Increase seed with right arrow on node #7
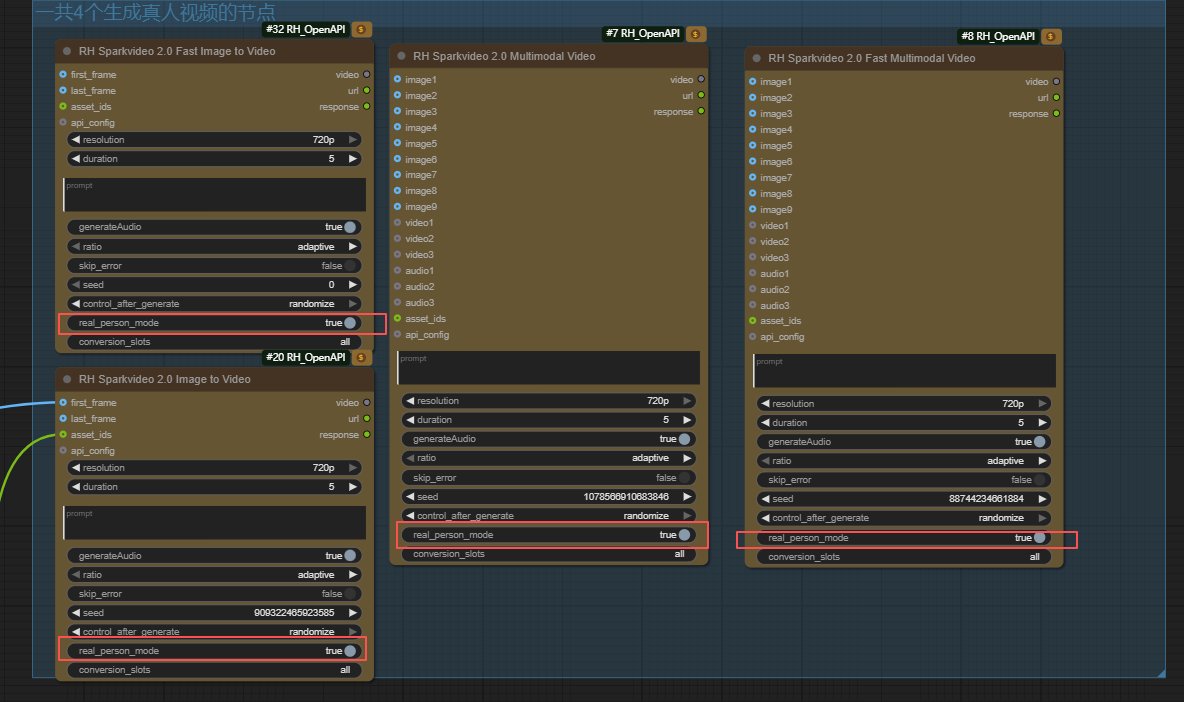 (687, 497)
